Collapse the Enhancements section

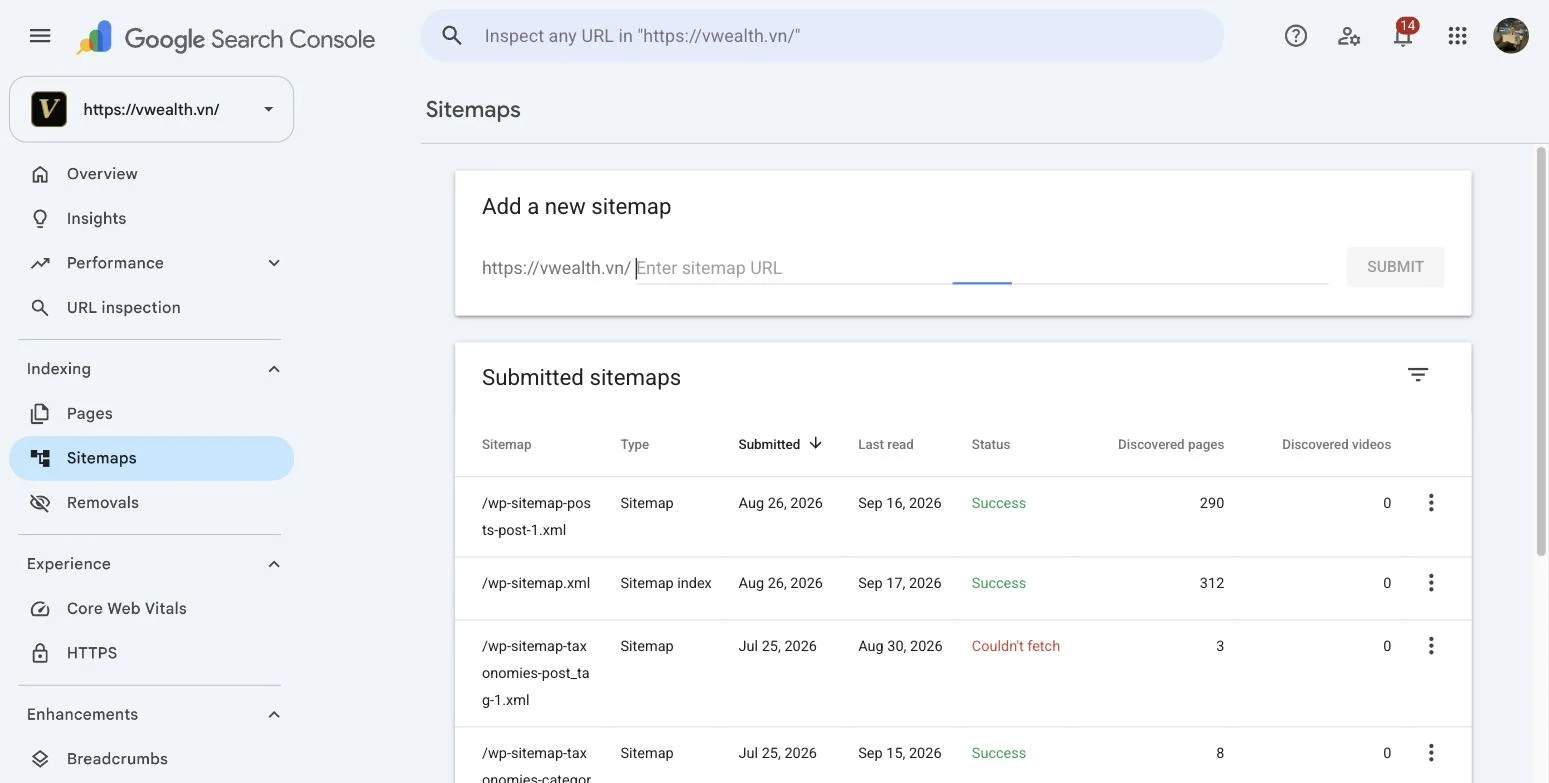tap(274, 714)
